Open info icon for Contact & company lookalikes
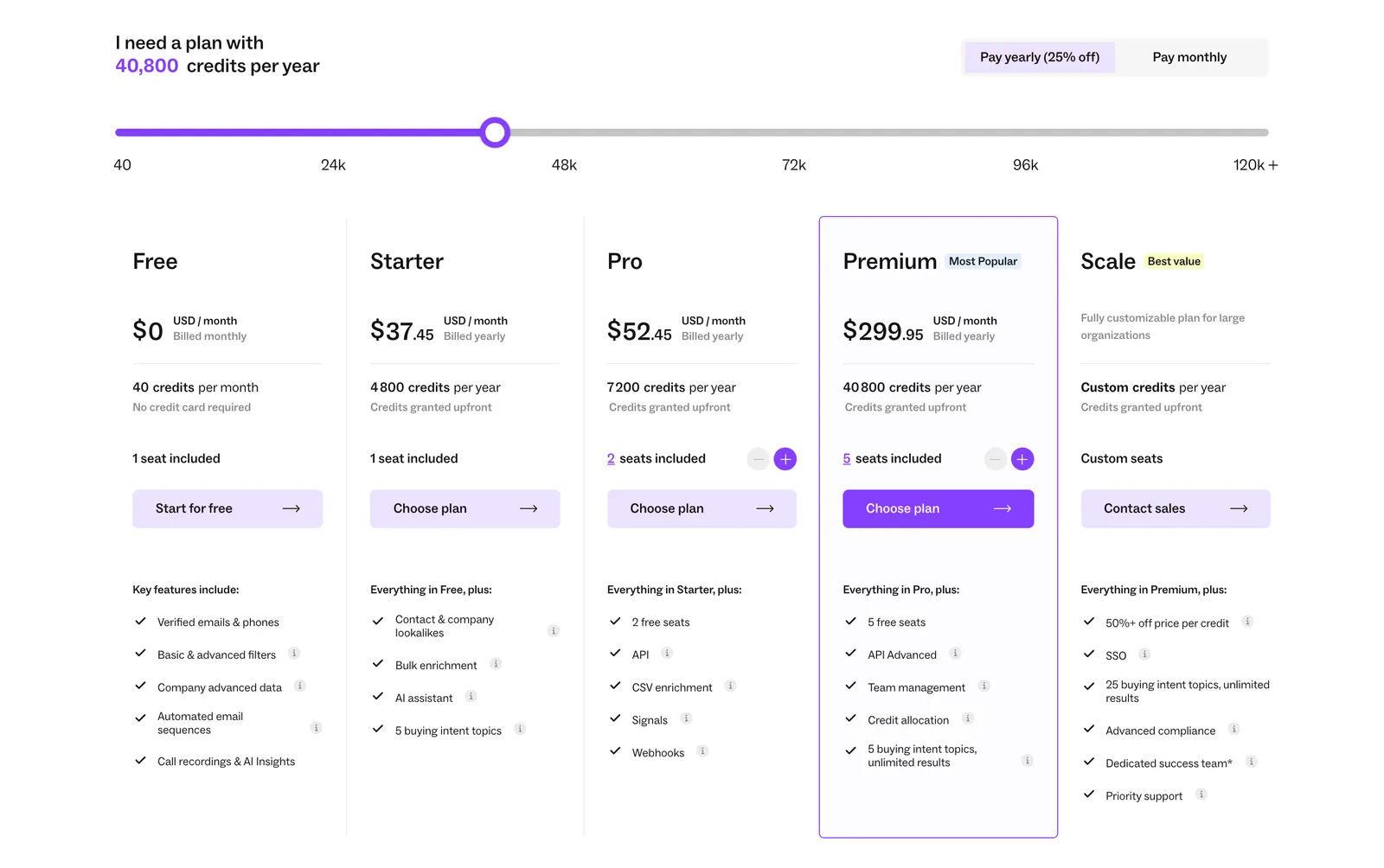 click(554, 631)
